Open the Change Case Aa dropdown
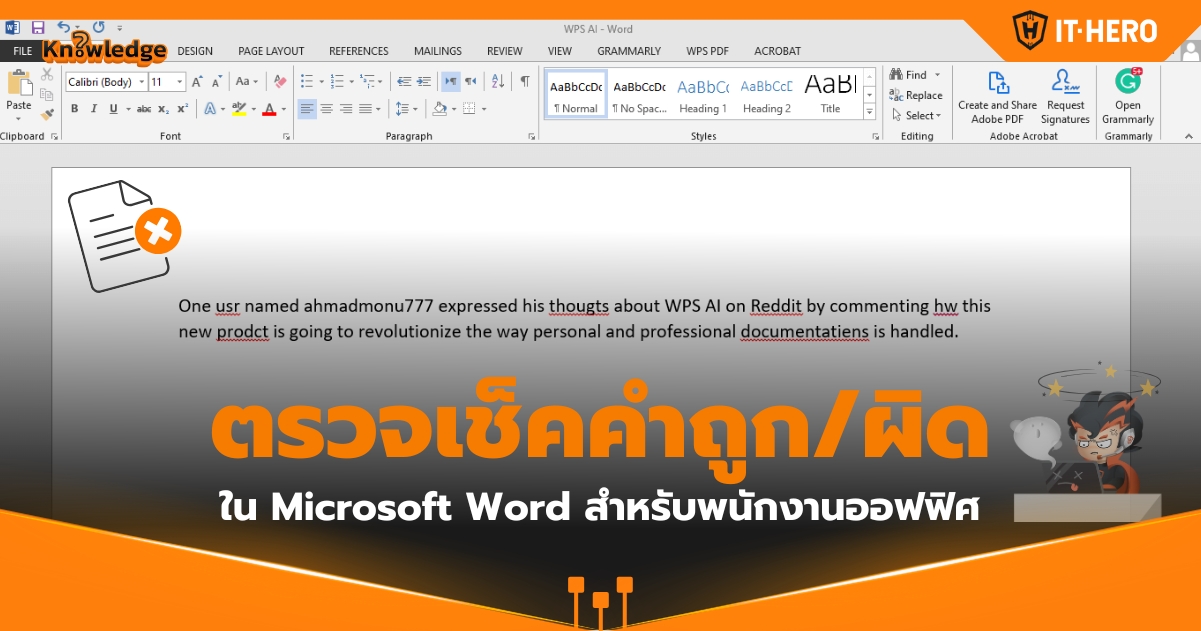This screenshot has width=1201, height=631. (x=246, y=82)
